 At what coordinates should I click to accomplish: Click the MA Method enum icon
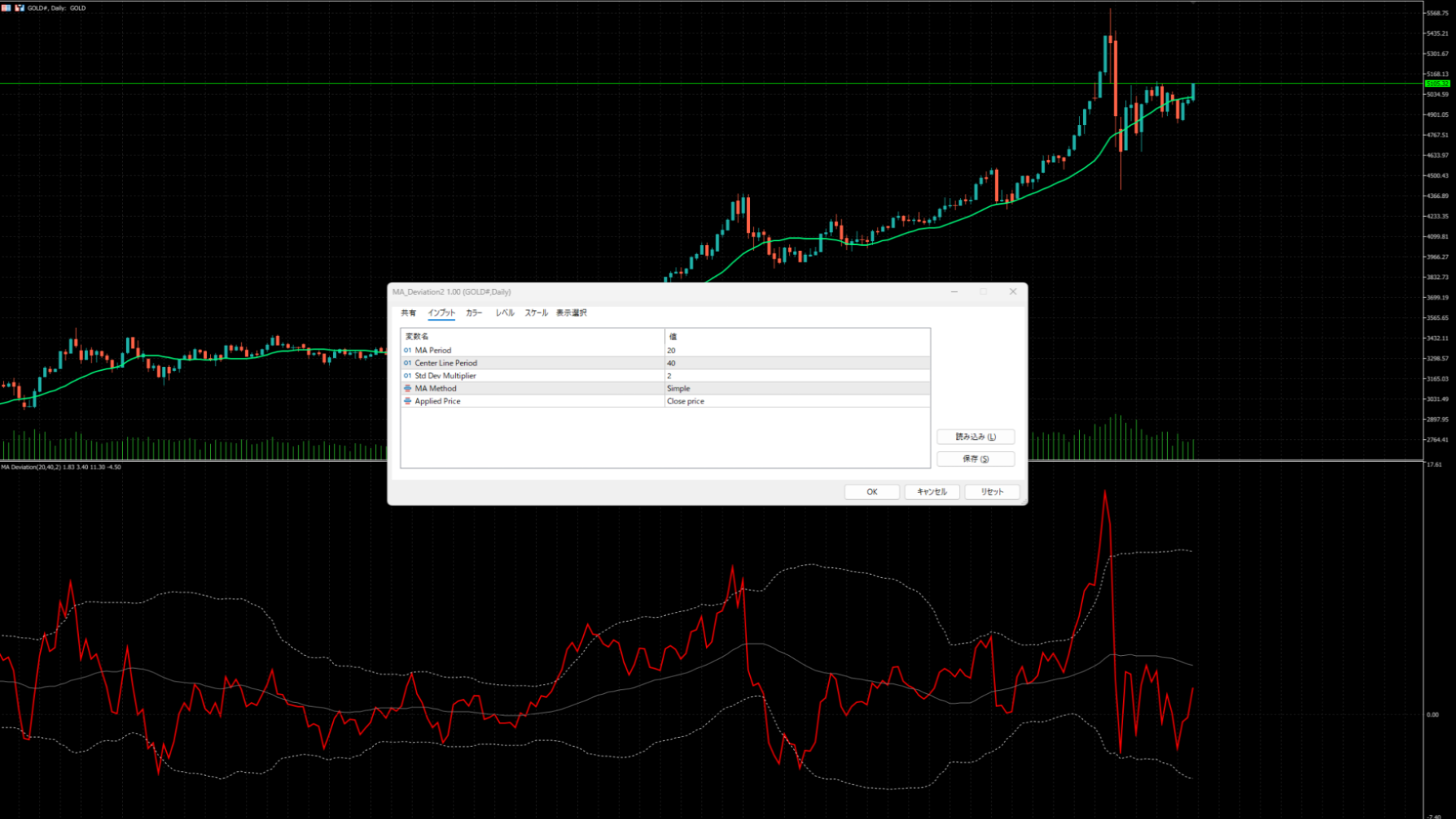click(x=407, y=388)
